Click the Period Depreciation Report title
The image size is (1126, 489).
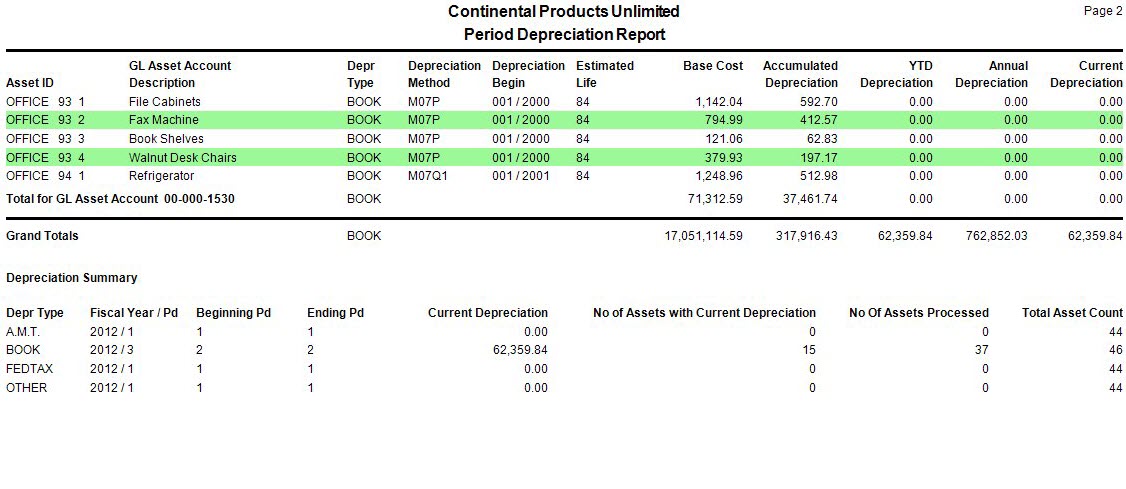(564, 34)
